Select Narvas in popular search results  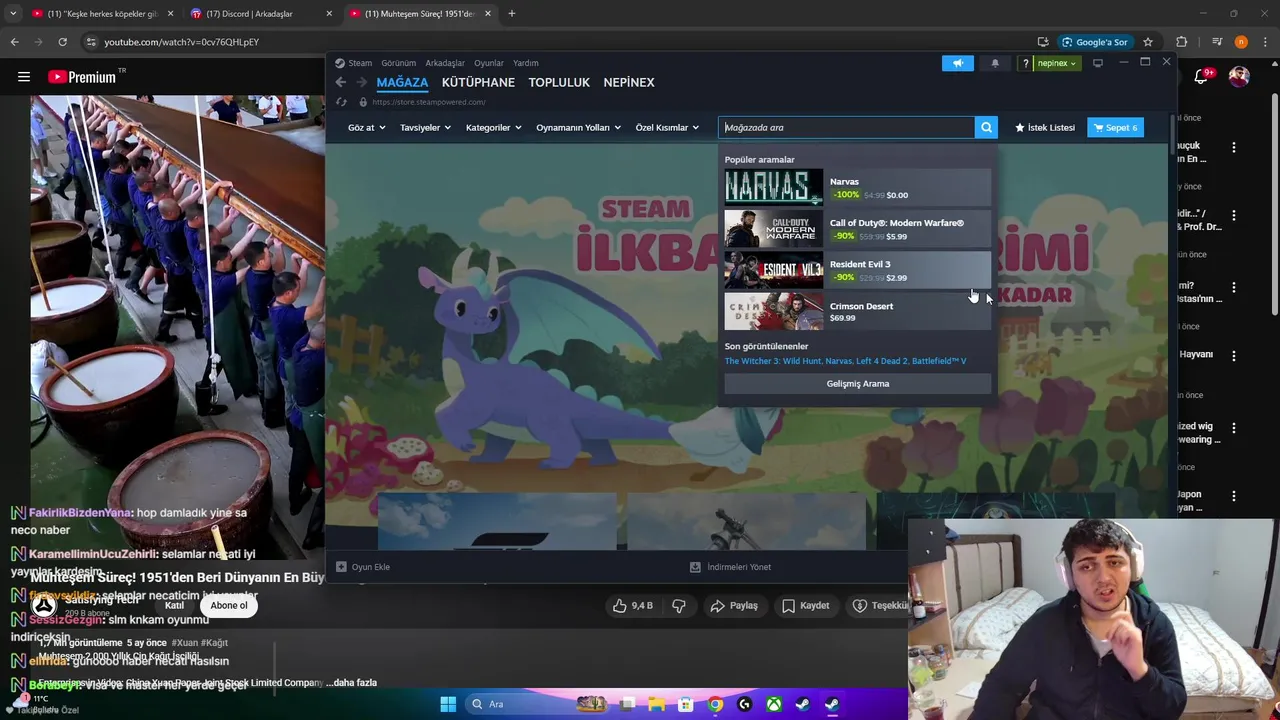pos(858,188)
